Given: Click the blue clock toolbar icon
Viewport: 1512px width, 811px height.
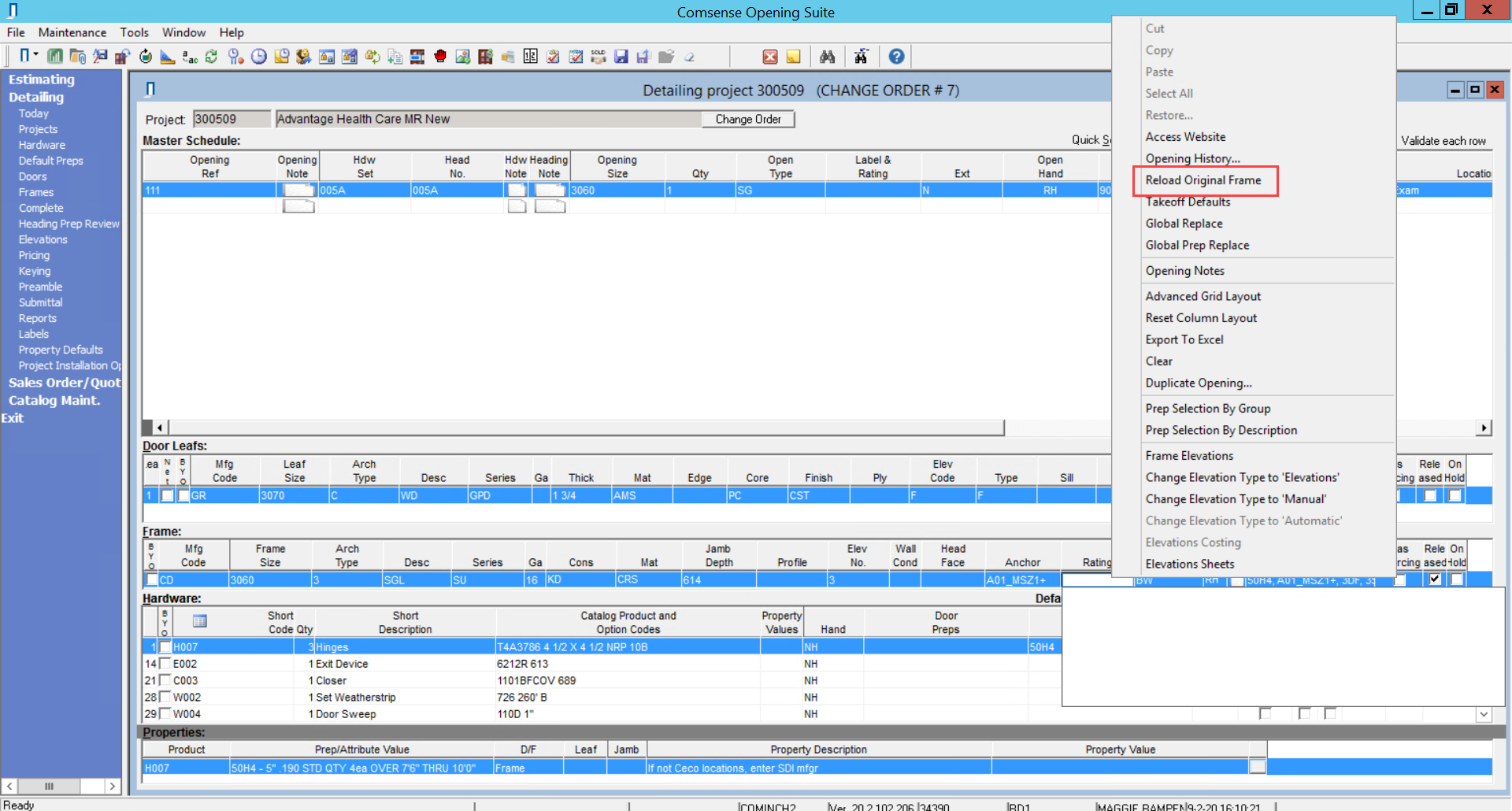Looking at the screenshot, I should pos(258,56).
